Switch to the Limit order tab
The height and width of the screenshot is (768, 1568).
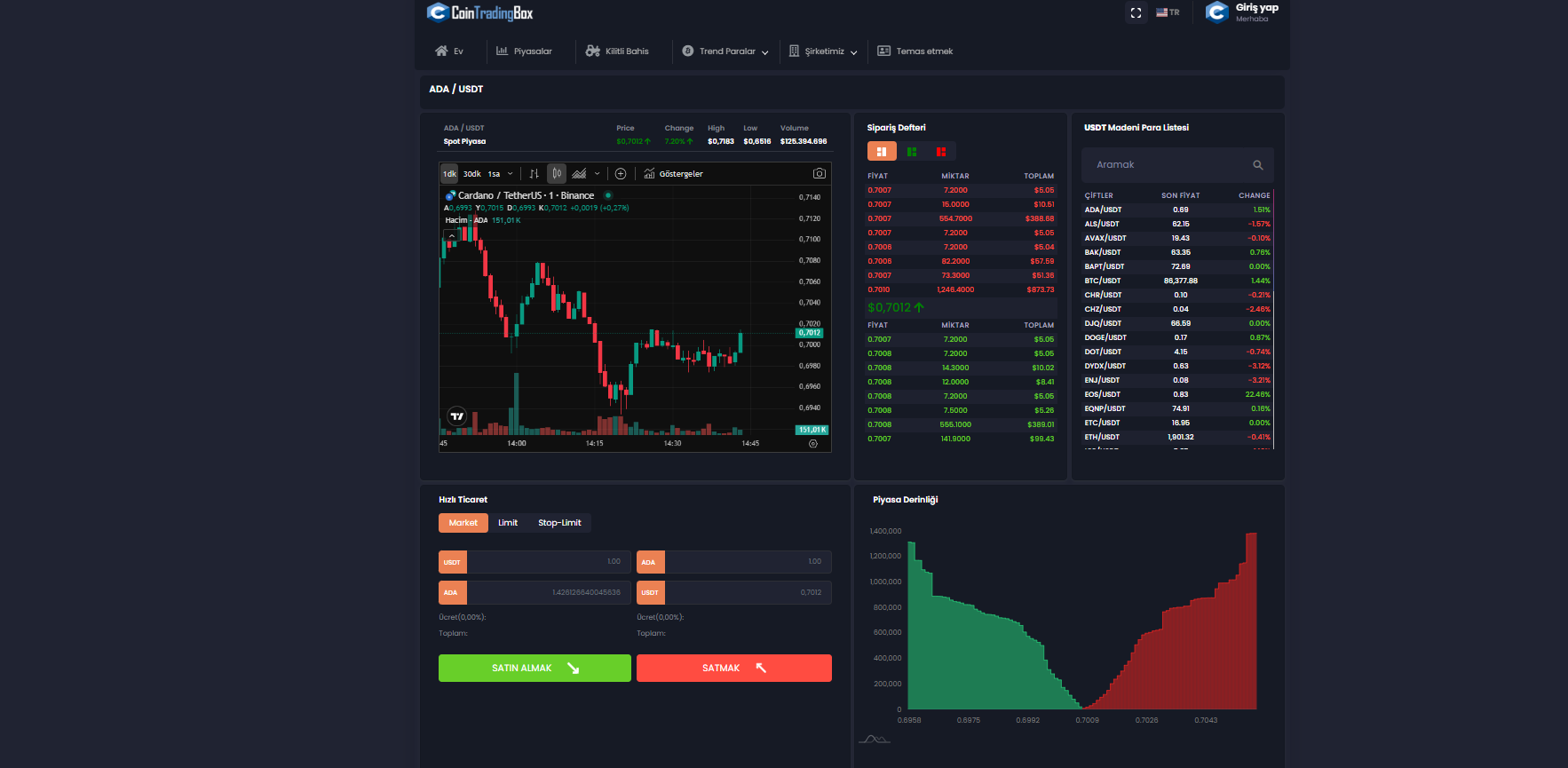(x=508, y=523)
